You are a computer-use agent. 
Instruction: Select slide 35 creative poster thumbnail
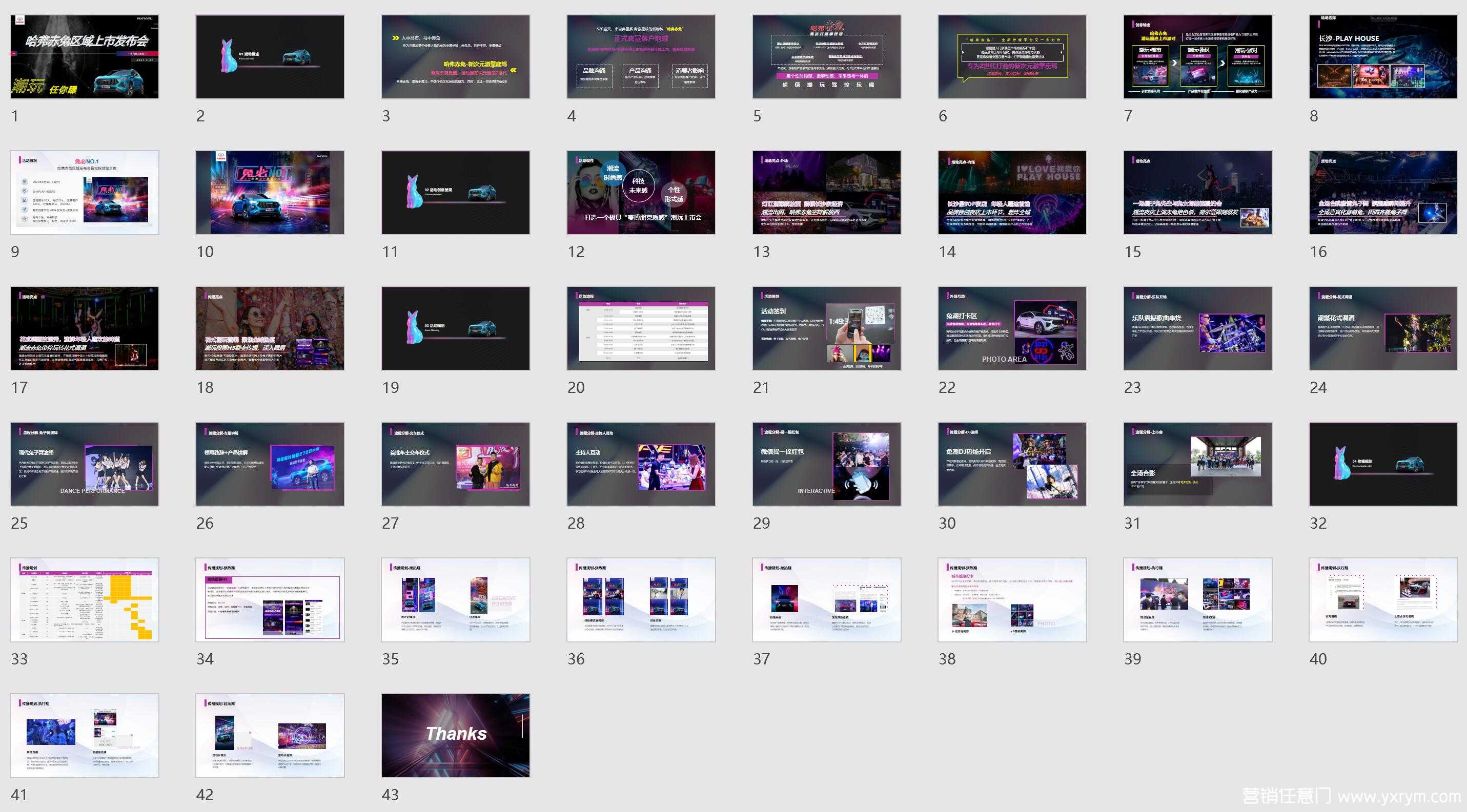456,600
